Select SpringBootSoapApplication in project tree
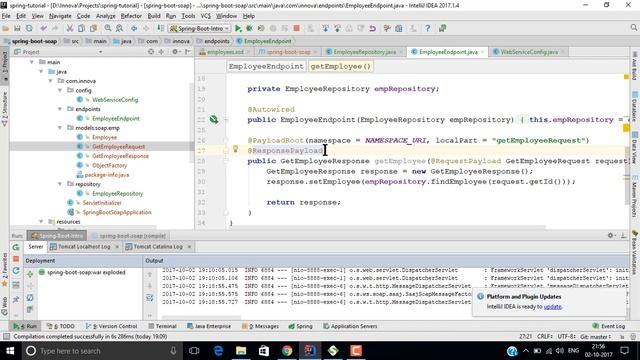The width and height of the screenshot is (640, 360). coord(117,212)
